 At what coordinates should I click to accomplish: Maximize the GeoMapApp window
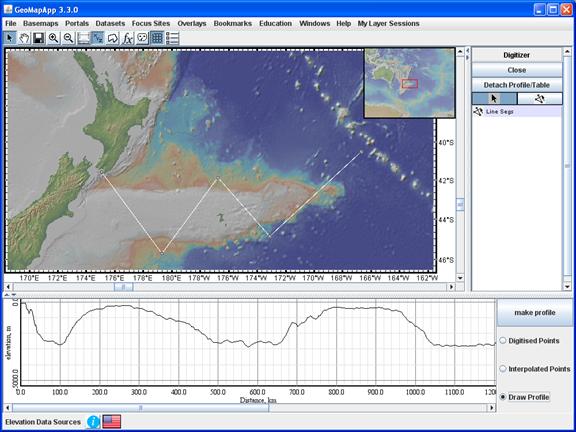point(553,10)
